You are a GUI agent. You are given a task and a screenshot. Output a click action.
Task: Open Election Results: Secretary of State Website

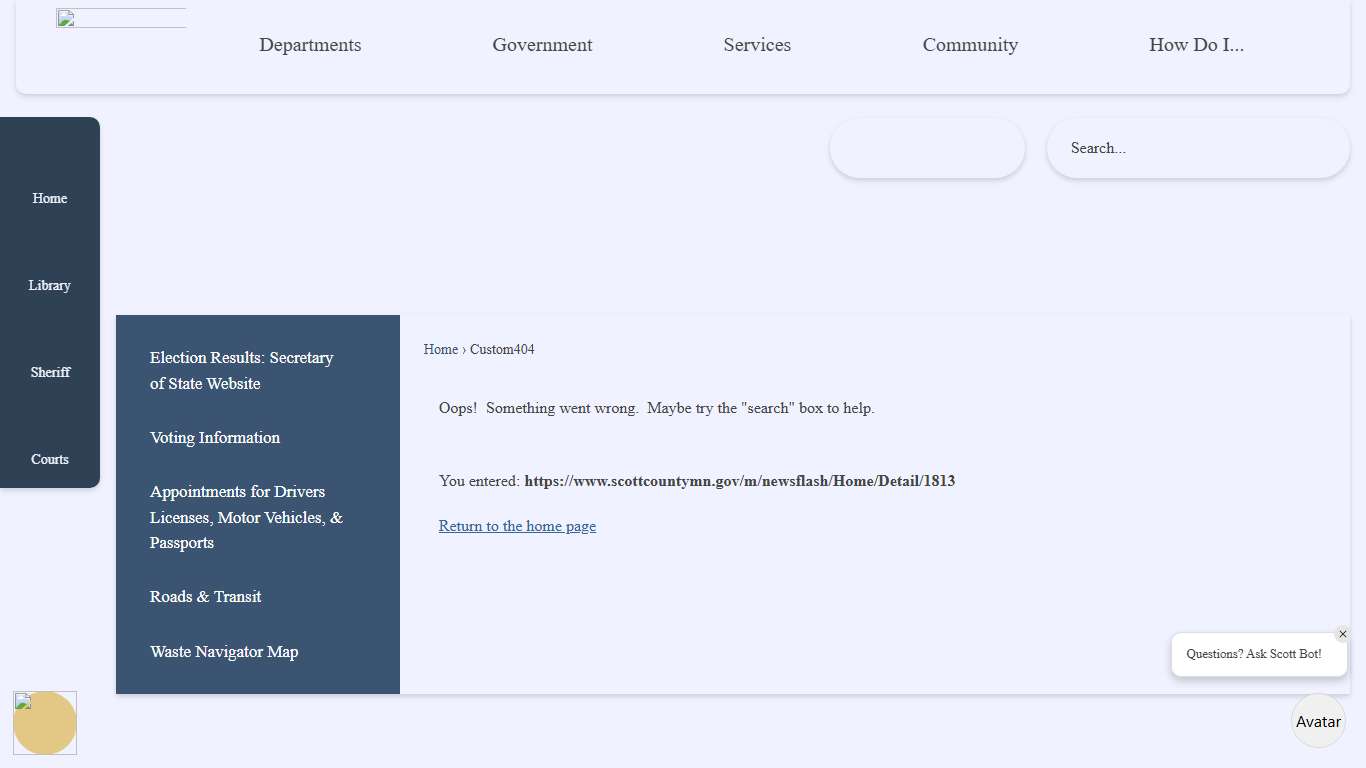[x=241, y=370]
